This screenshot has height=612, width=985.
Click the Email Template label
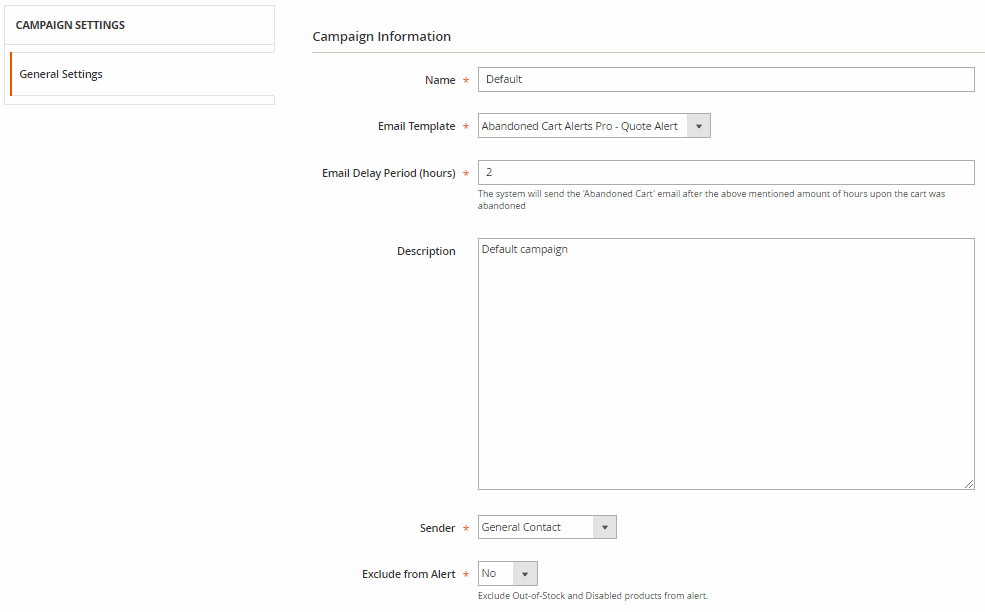416,126
